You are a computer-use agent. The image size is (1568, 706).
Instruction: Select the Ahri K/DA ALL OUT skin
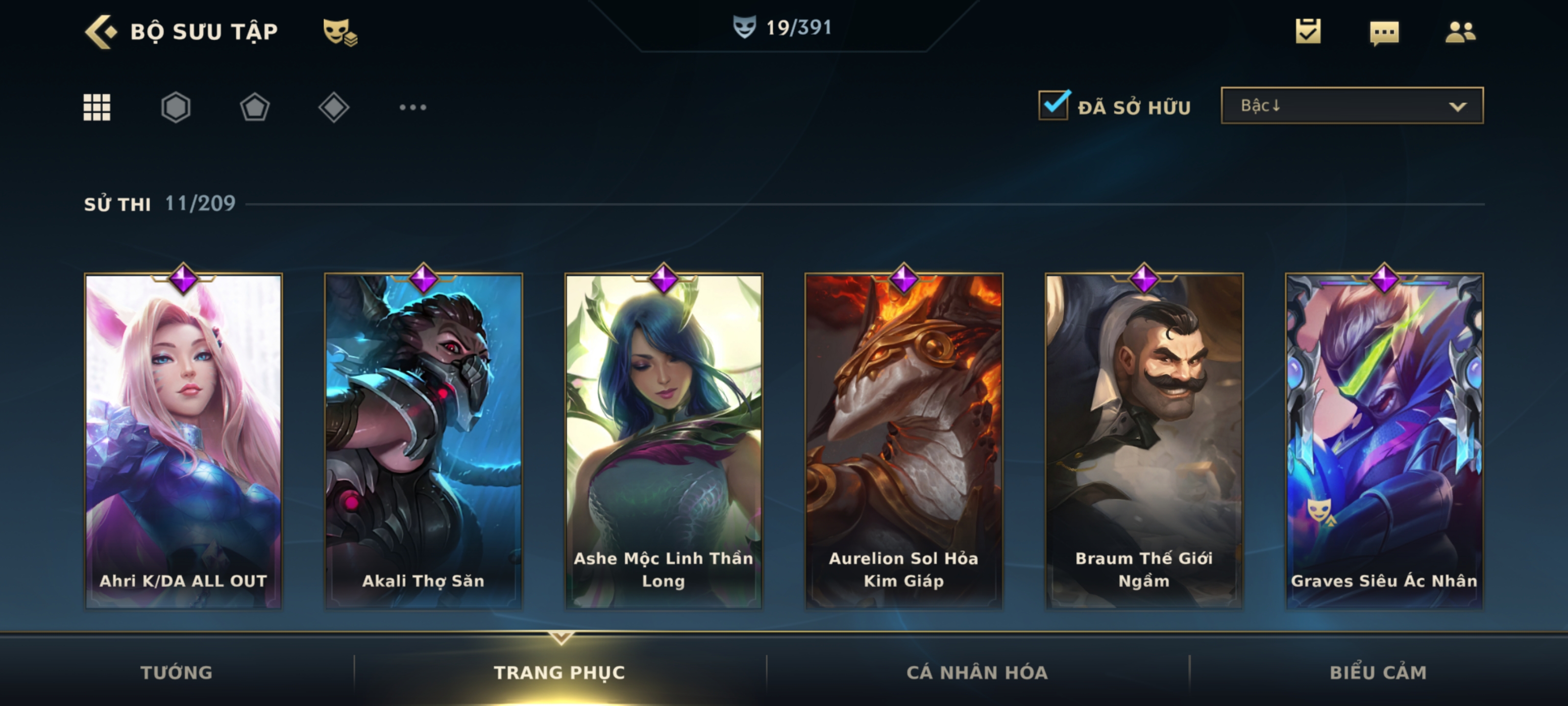click(183, 440)
